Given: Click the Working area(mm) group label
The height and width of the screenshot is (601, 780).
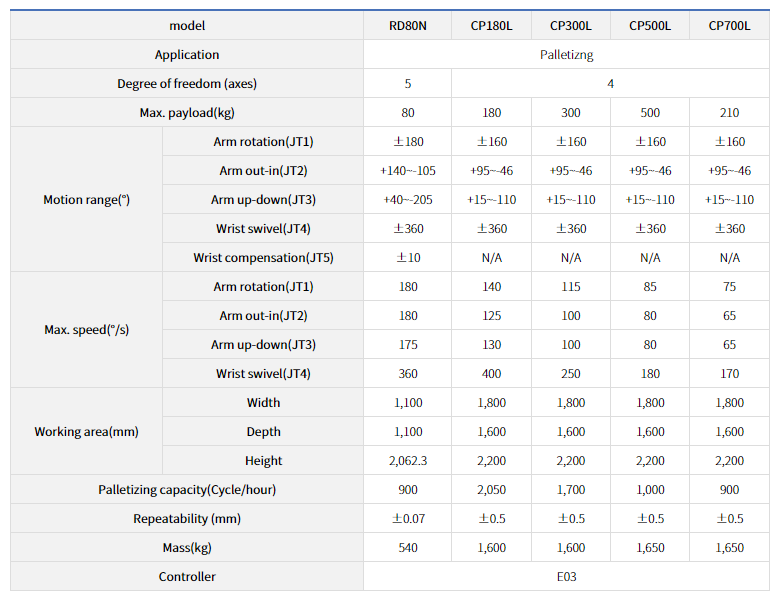Looking at the screenshot, I should tap(87, 431).
